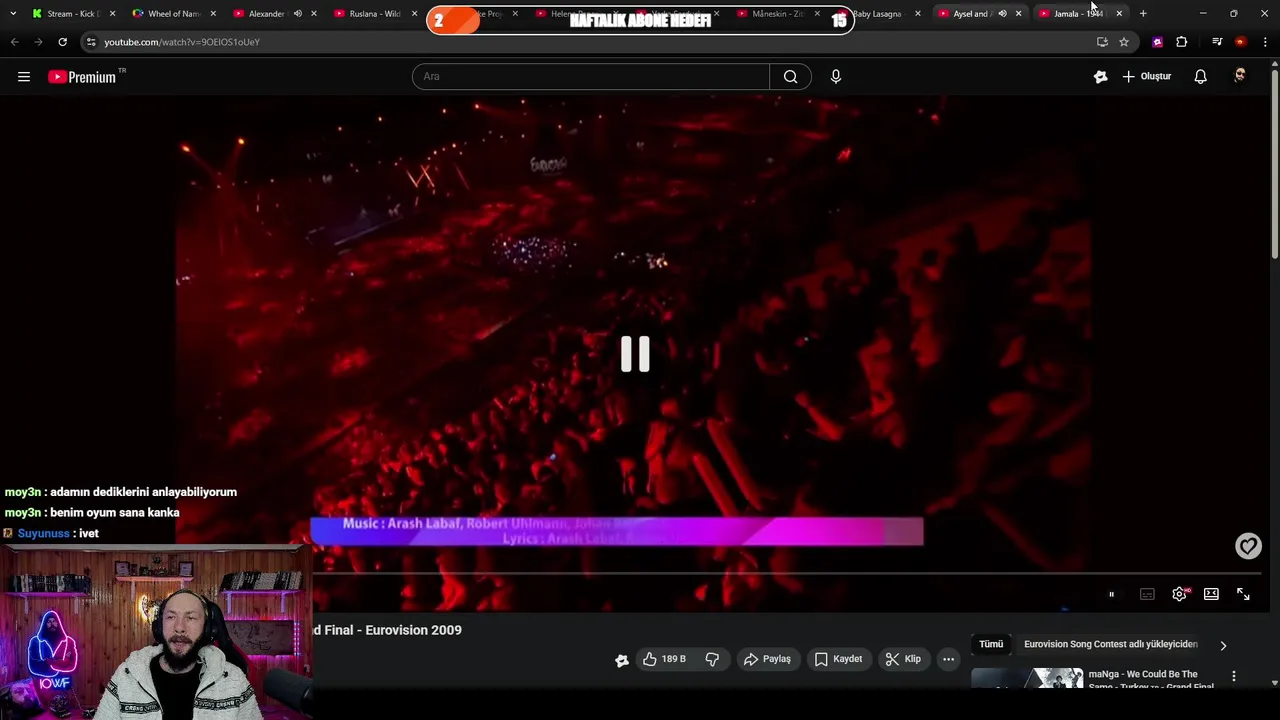
Task: Click the video title Final - Eurovision 2009
Action: pos(387,630)
